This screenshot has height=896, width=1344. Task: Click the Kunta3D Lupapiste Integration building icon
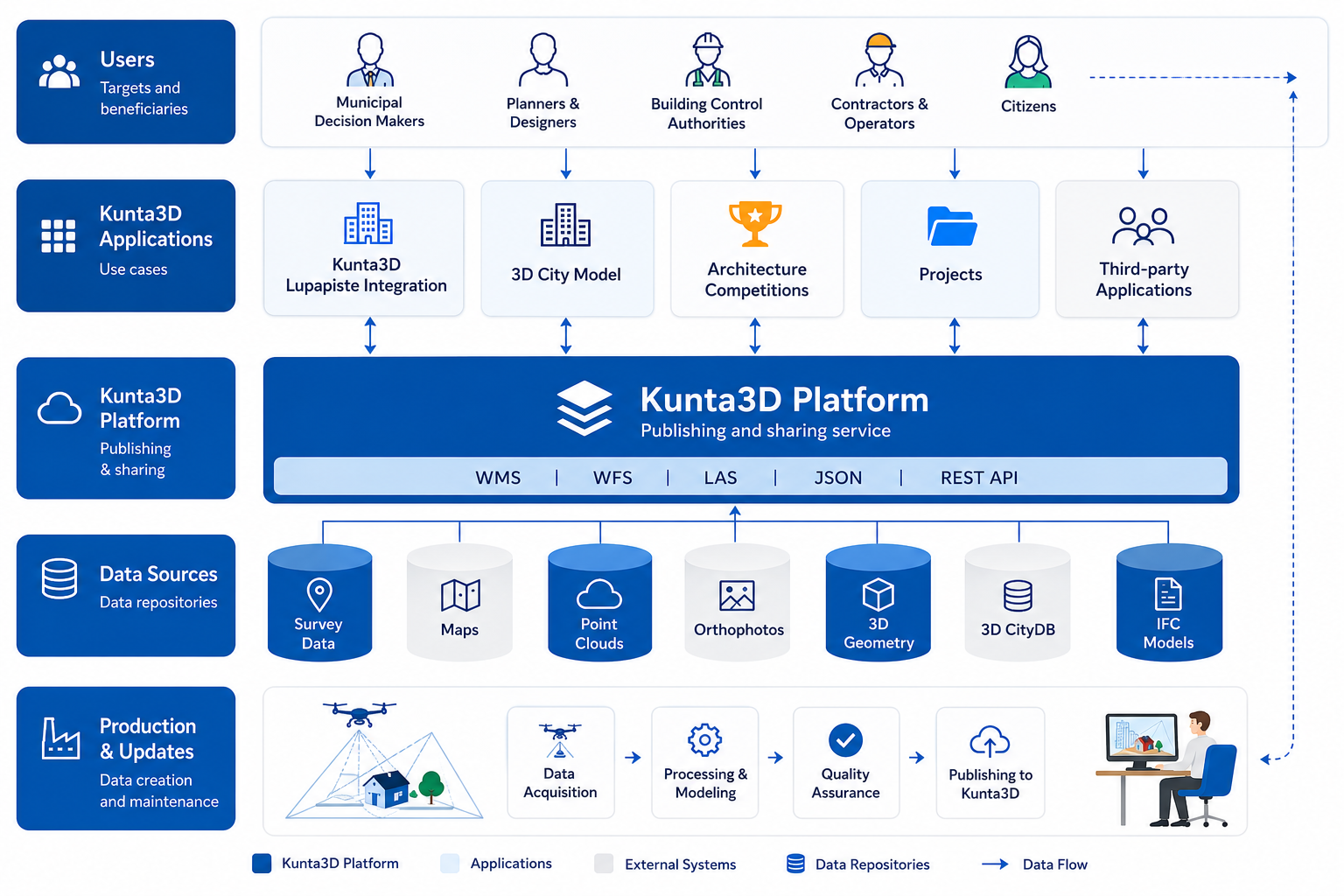tap(367, 223)
